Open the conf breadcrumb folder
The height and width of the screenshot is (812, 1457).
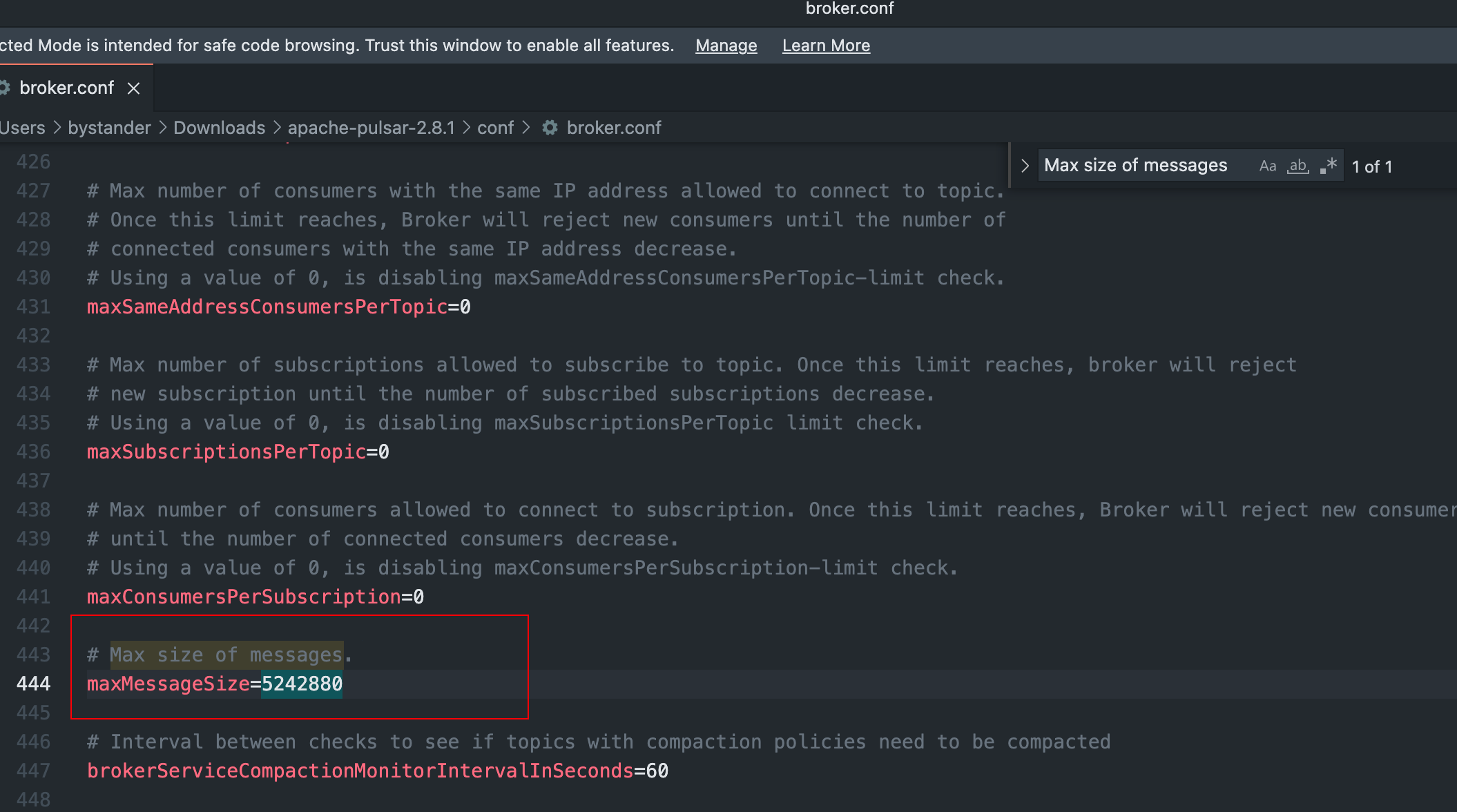tap(495, 128)
